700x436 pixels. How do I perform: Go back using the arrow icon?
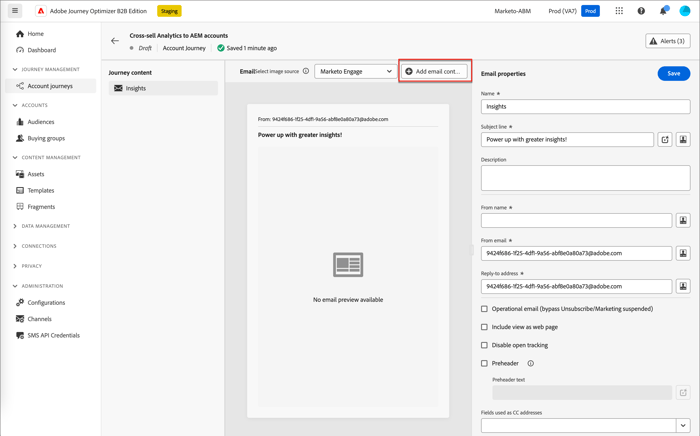pyautogui.click(x=115, y=41)
